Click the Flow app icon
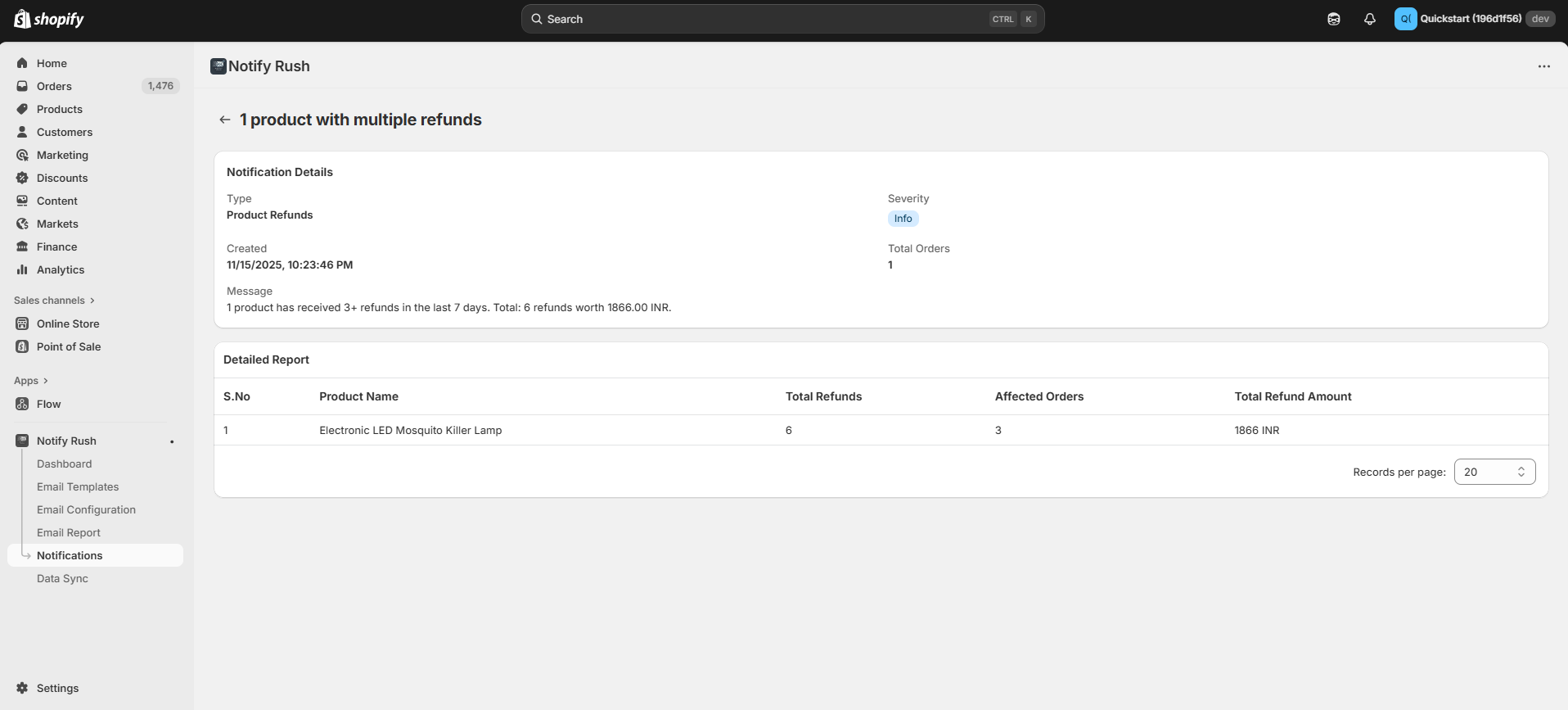Image resolution: width=1568 pixels, height=710 pixels. coord(23,404)
